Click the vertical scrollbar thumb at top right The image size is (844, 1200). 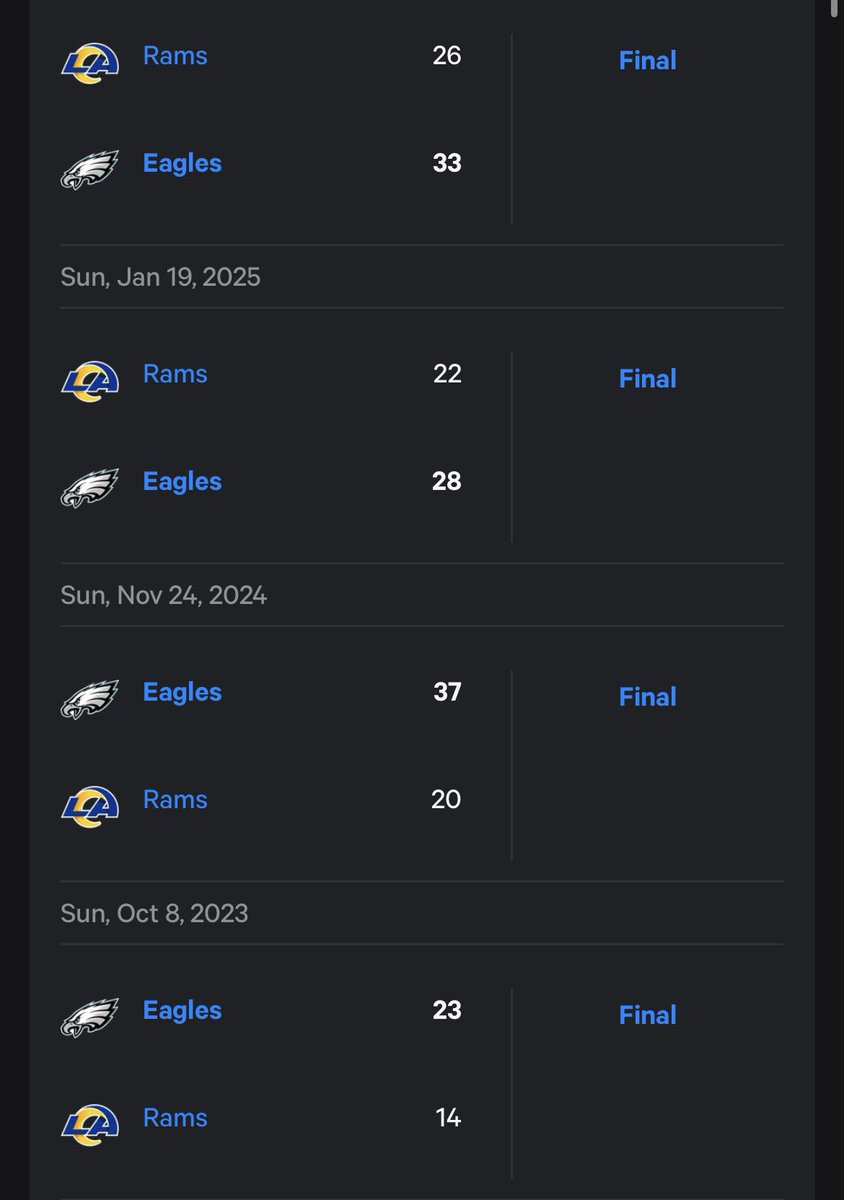click(x=834, y=10)
